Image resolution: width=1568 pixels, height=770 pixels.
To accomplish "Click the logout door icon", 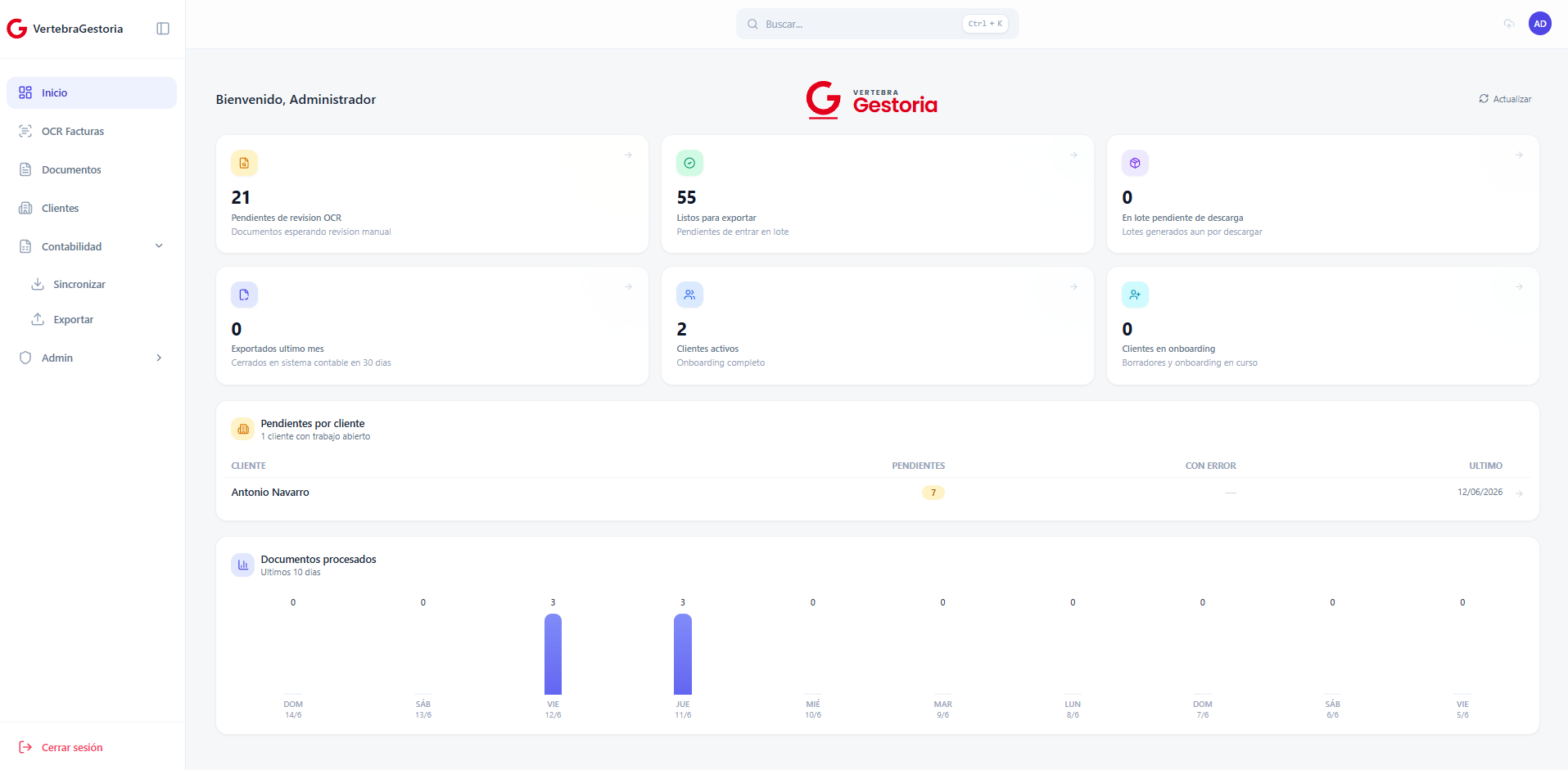I will click(x=25, y=747).
